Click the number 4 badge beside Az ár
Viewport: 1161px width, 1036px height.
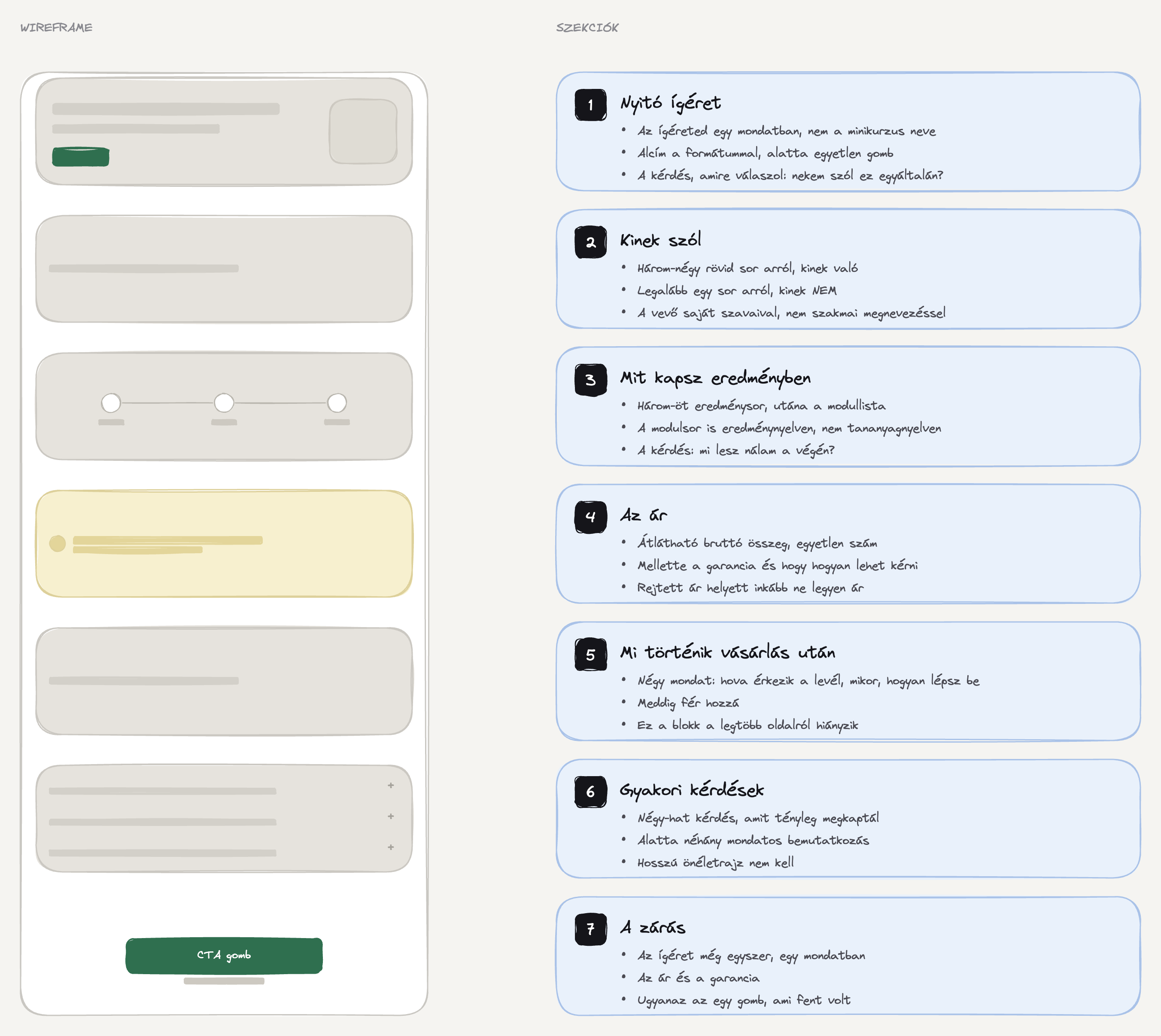[x=590, y=517]
